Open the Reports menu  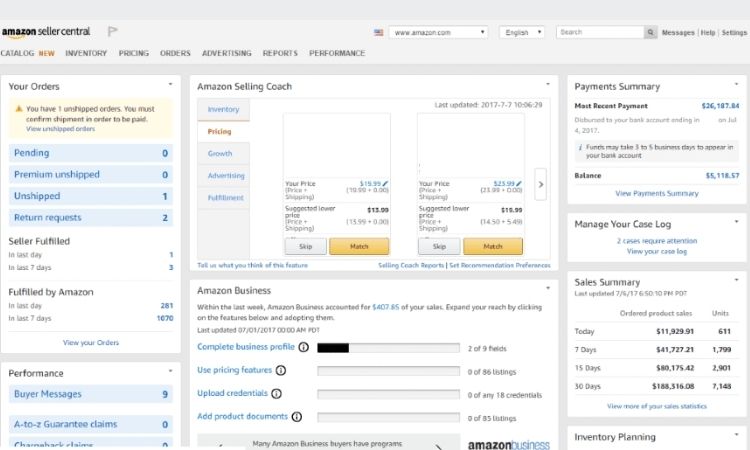point(280,53)
